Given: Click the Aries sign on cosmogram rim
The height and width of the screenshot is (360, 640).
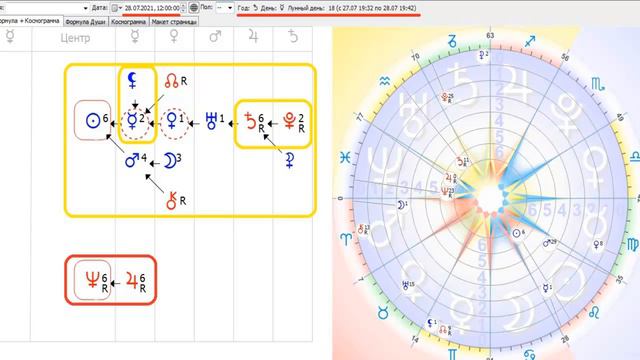Looking at the screenshot, I should pos(346,239).
